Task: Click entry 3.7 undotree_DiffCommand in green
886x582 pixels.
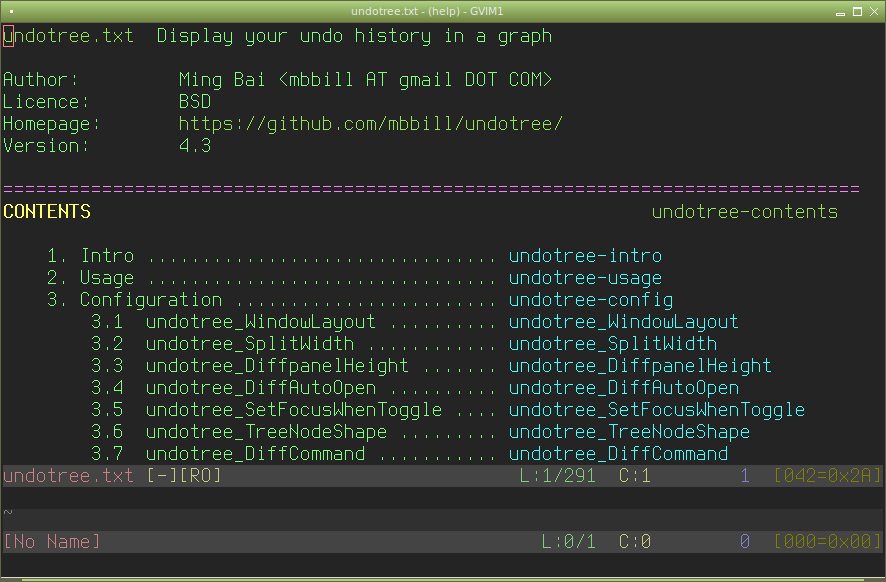Action: coord(228,454)
